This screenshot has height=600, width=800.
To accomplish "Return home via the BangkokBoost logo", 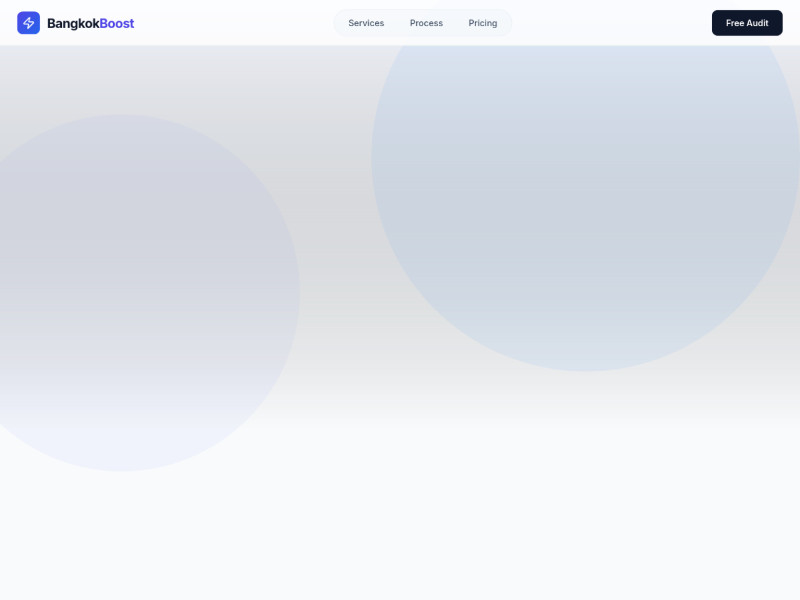I will point(75,23).
